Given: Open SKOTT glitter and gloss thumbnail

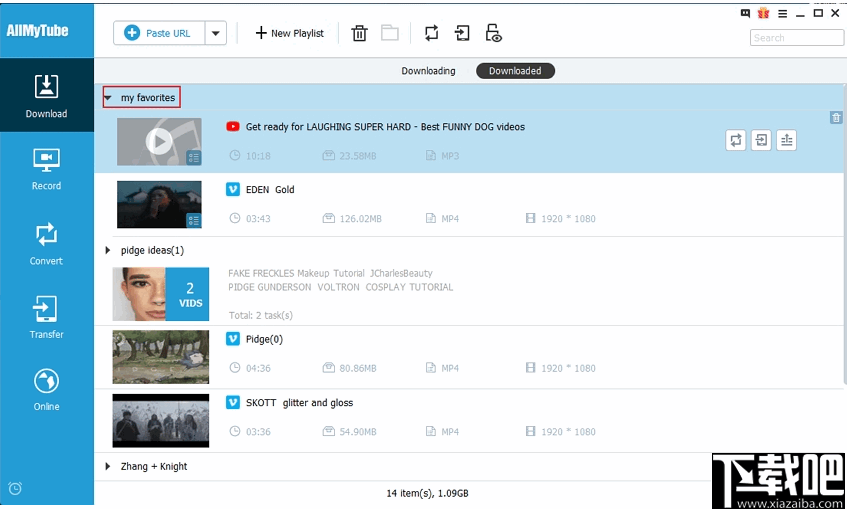Looking at the screenshot, I should (x=160, y=420).
